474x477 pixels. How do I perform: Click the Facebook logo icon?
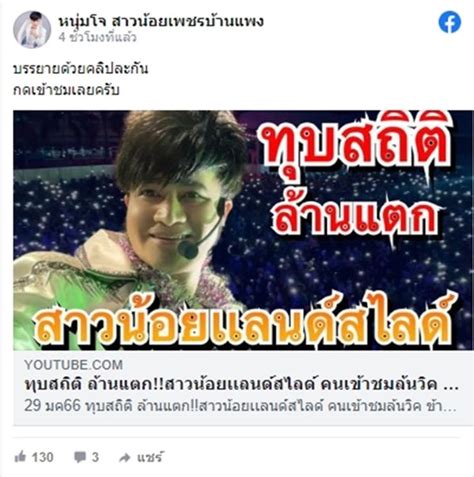click(x=450, y=22)
